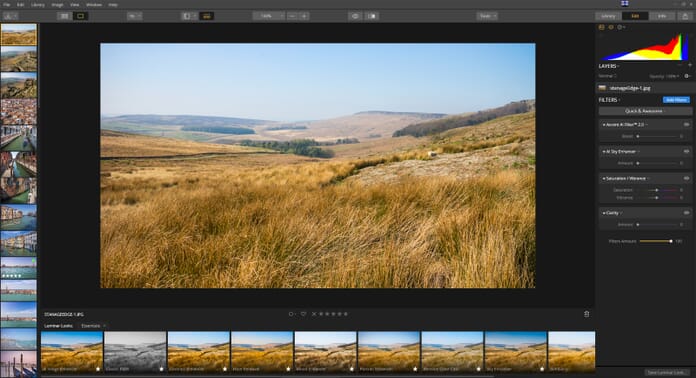Adjust the Filters Amount slider
This screenshot has height=378, width=696.
point(656,241)
